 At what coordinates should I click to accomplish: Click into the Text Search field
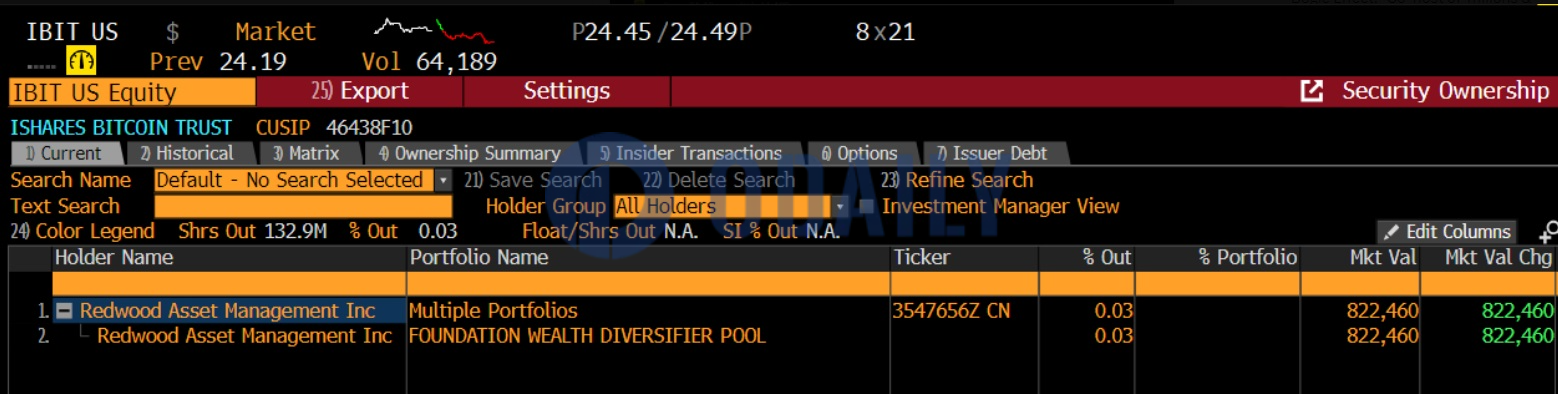tap(303, 207)
